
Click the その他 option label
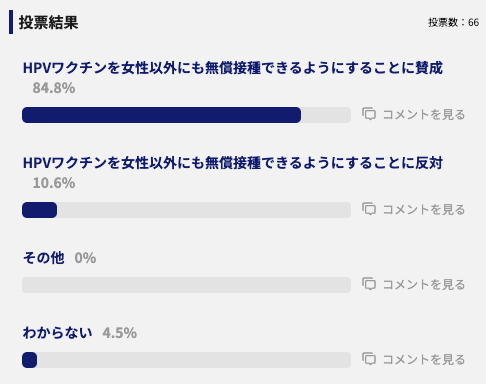(x=43, y=258)
